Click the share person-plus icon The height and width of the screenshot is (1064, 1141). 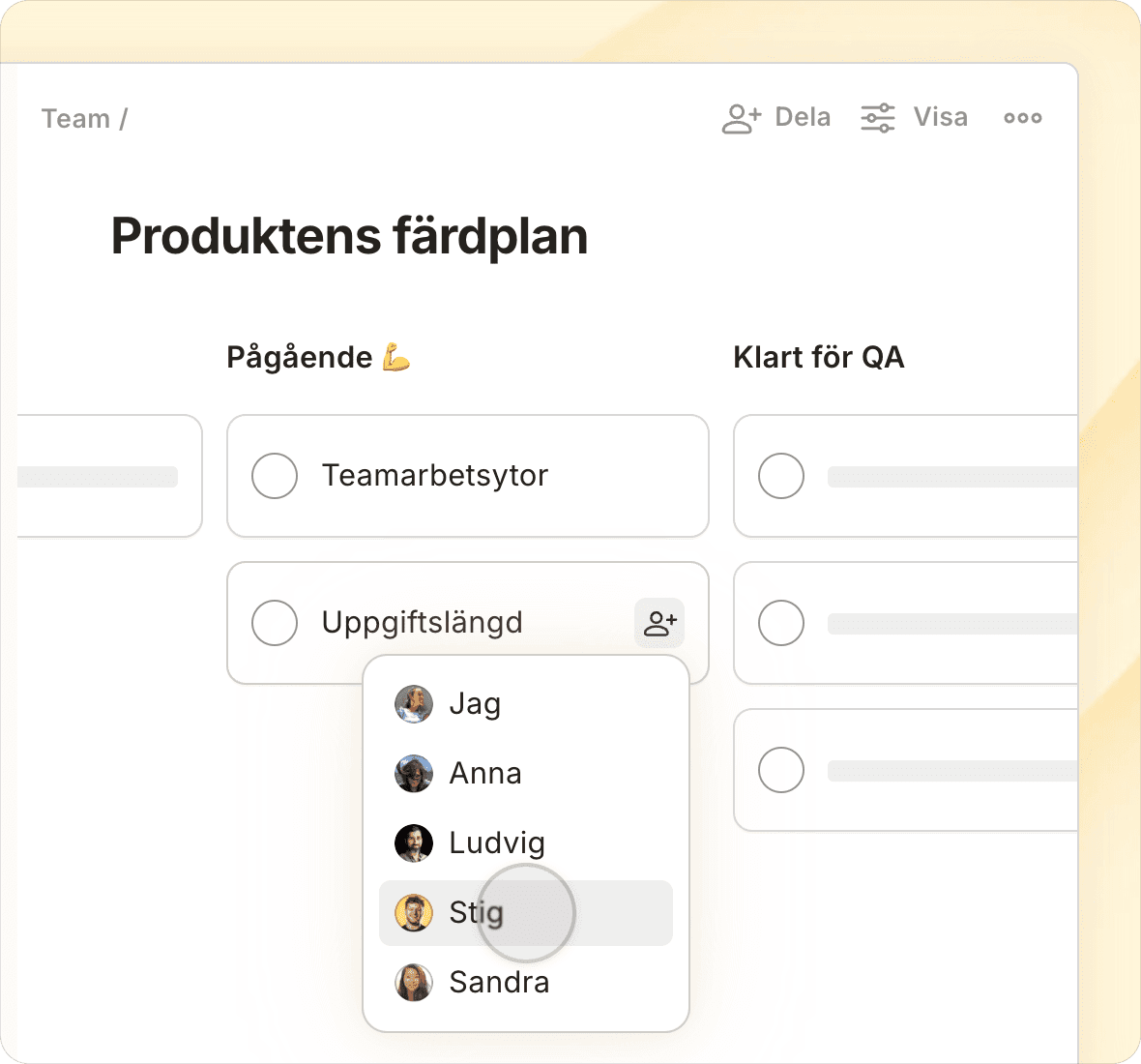[x=742, y=118]
